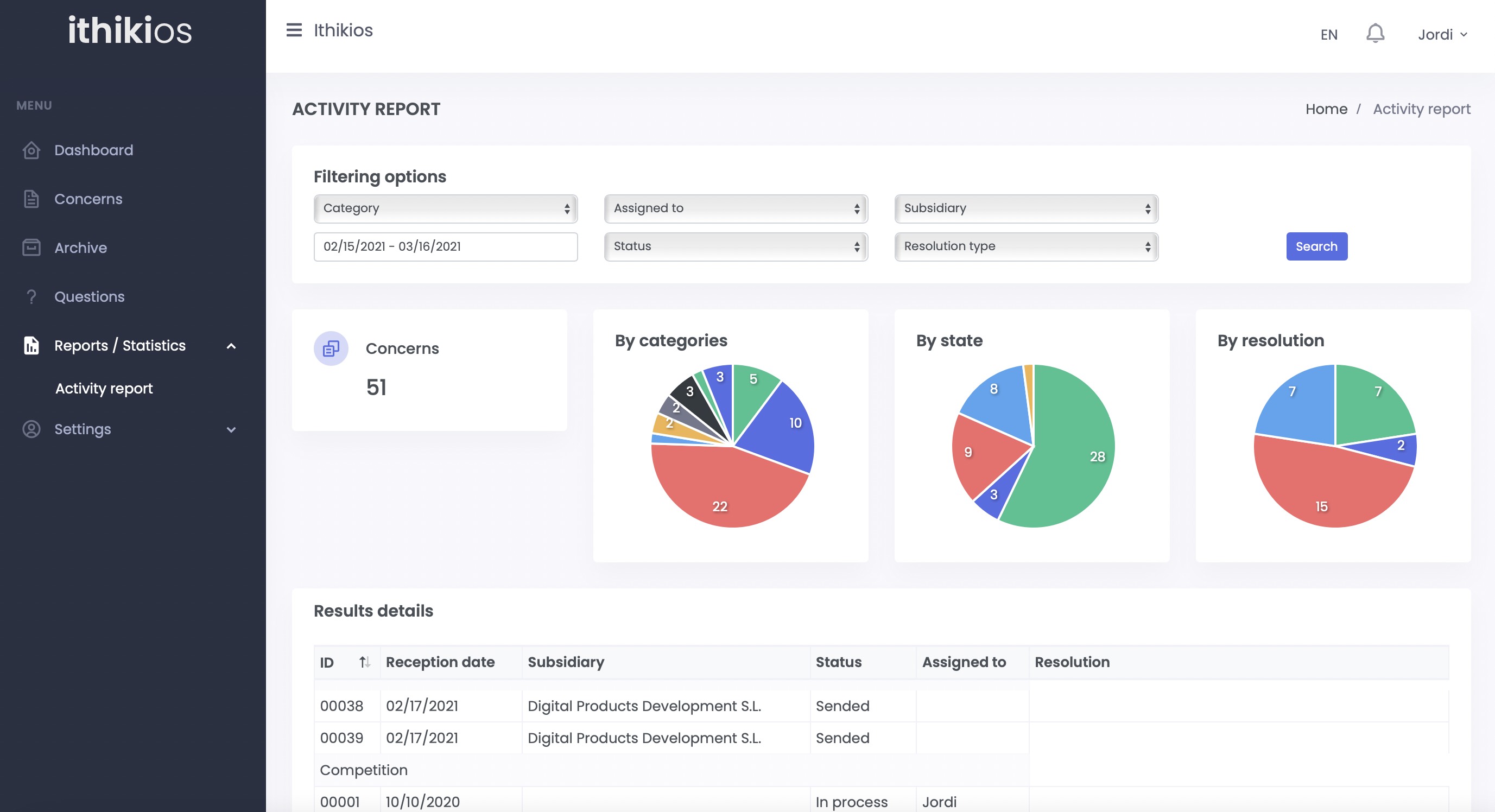Open Questions via the question mark icon
Image resolution: width=1495 pixels, height=812 pixels.
coord(31,296)
